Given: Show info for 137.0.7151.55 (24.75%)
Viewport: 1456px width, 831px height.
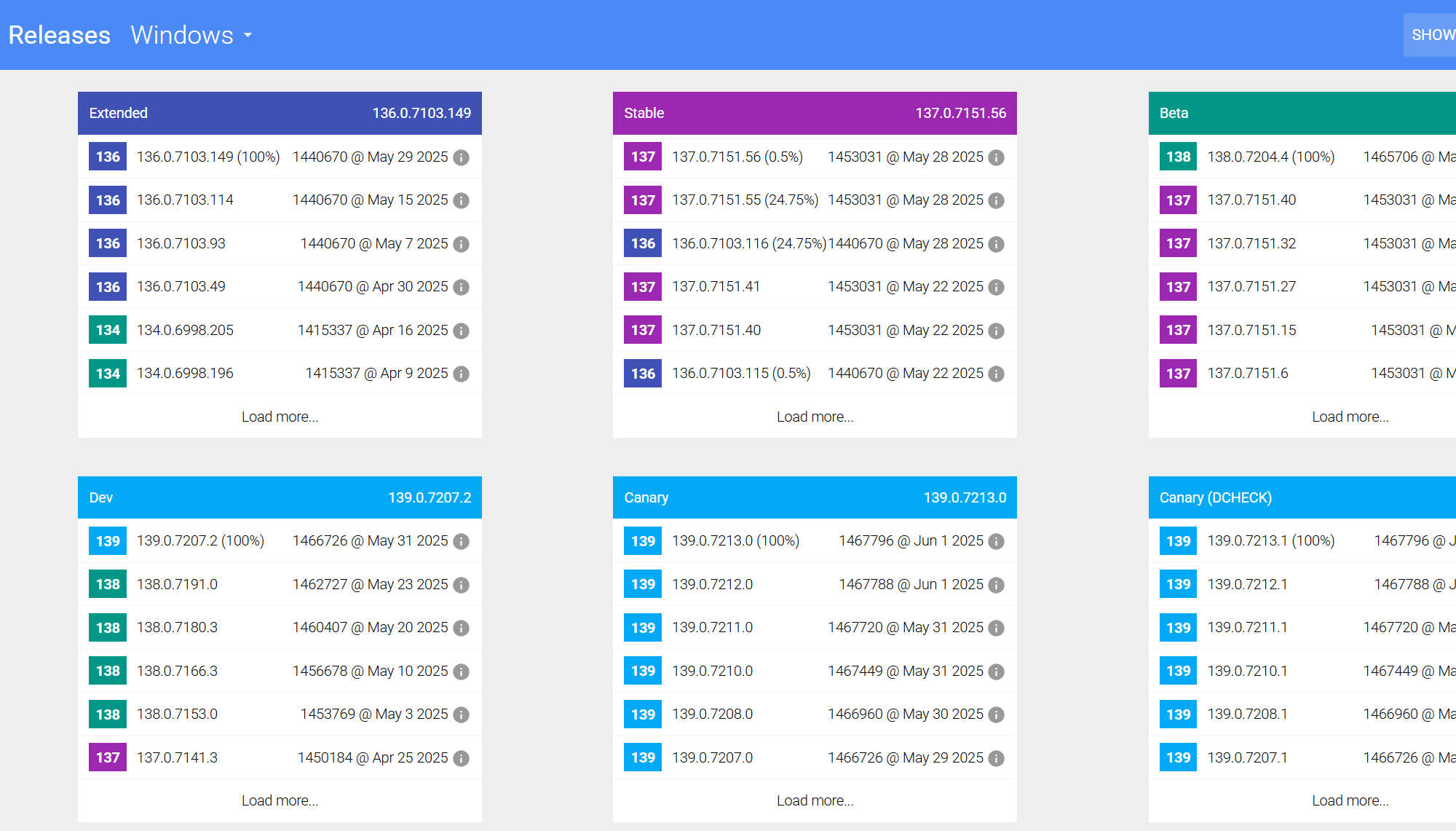Looking at the screenshot, I should pos(997,201).
